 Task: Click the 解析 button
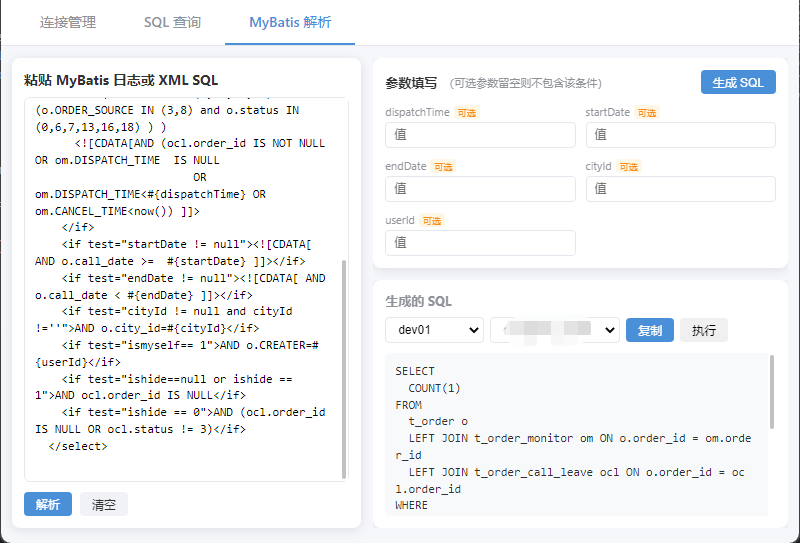(x=48, y=504)
